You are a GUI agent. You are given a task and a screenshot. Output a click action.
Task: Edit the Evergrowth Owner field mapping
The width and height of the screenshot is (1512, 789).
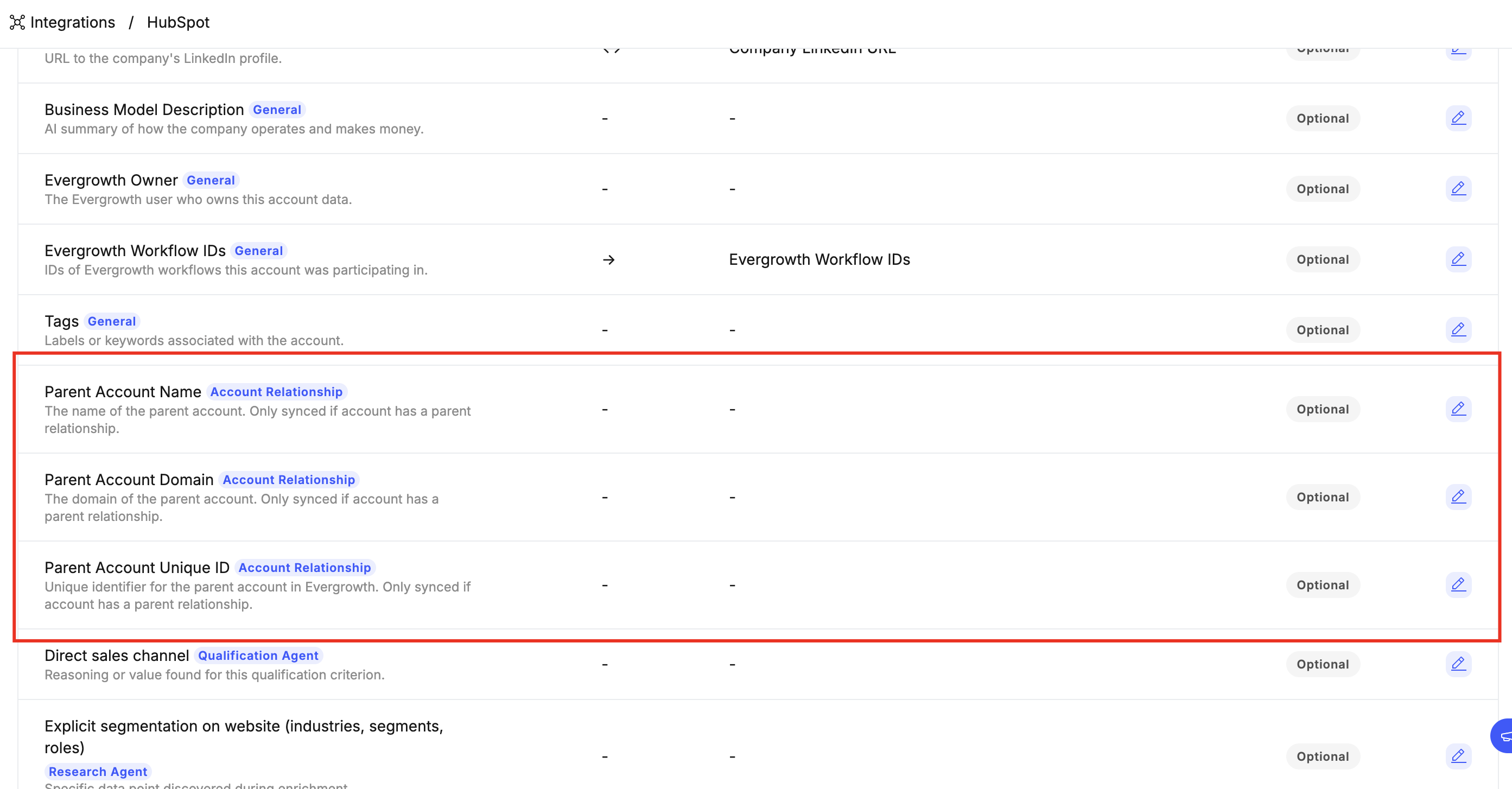point(1458,188)
